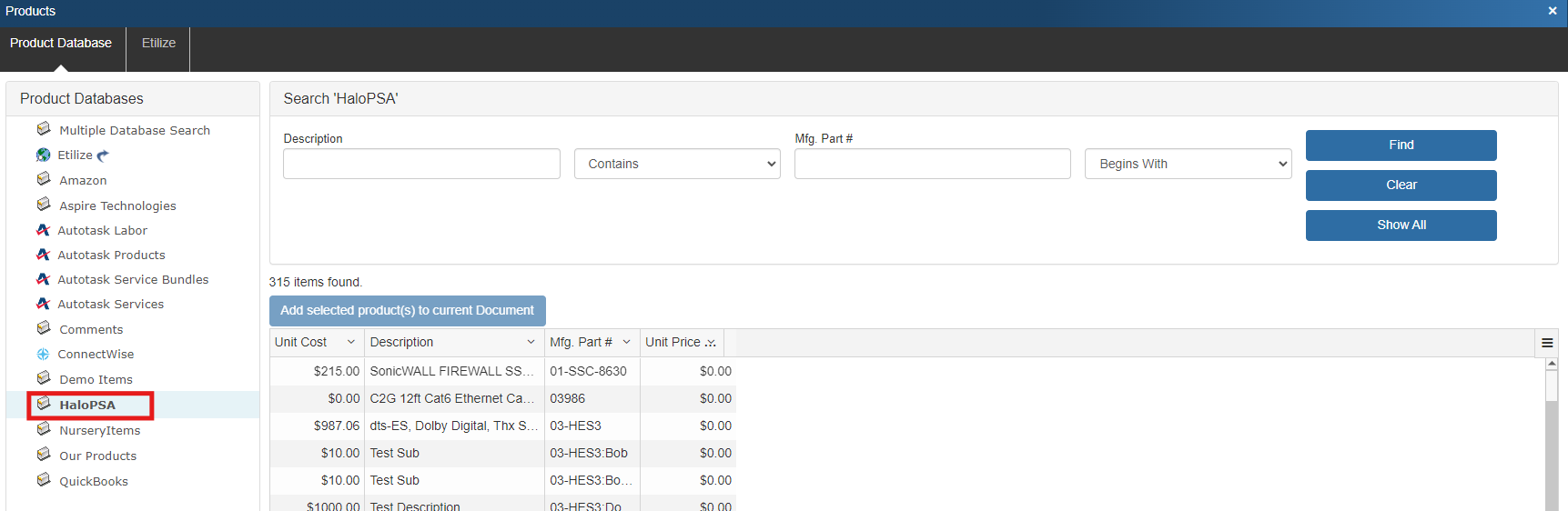1568x511 pixels.
Task: Open the 'Begins With' filter dropdown
Action: coord(1188,164)
